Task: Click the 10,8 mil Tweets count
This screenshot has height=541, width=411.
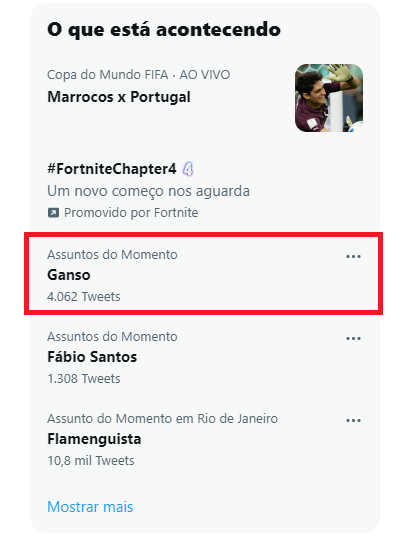Action: [x=91, y=461]
